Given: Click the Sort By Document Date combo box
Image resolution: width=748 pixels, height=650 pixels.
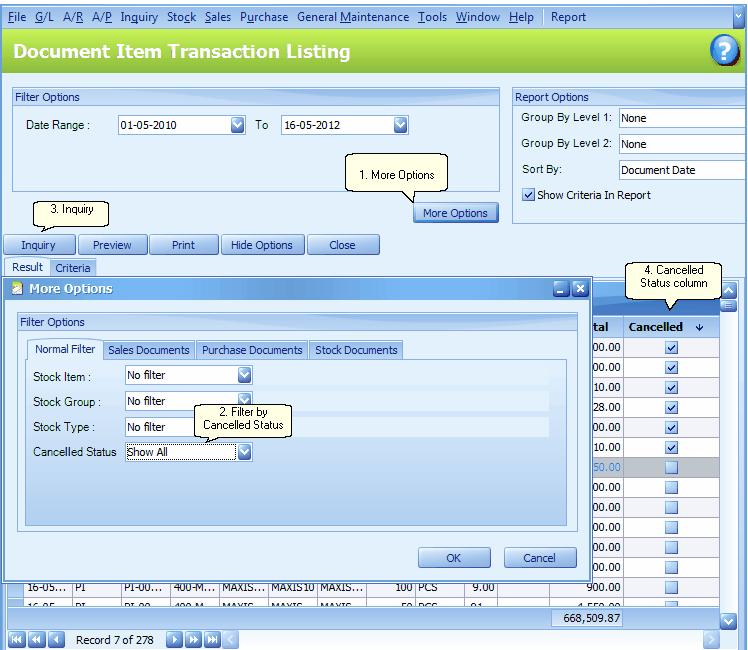Looking at the screenshot, I should click(683, 170).
